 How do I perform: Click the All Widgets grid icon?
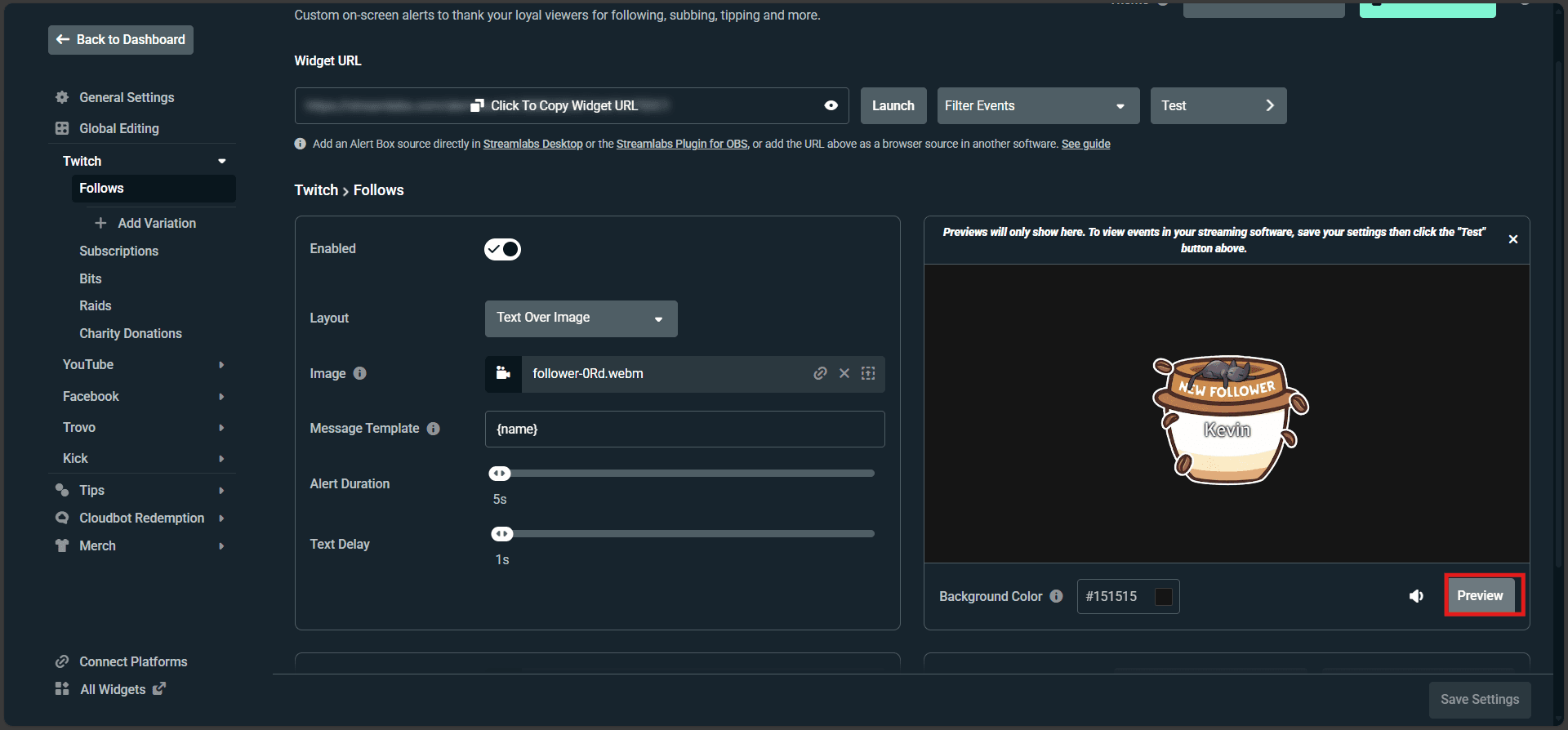tap(62, 689)
